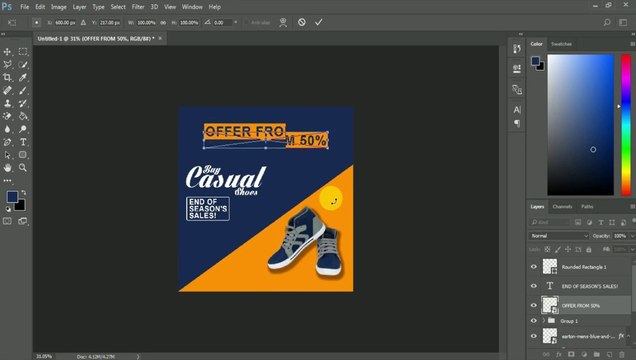
Task: Expand the shoe layer effects arrow
Action: coord(629,336)
